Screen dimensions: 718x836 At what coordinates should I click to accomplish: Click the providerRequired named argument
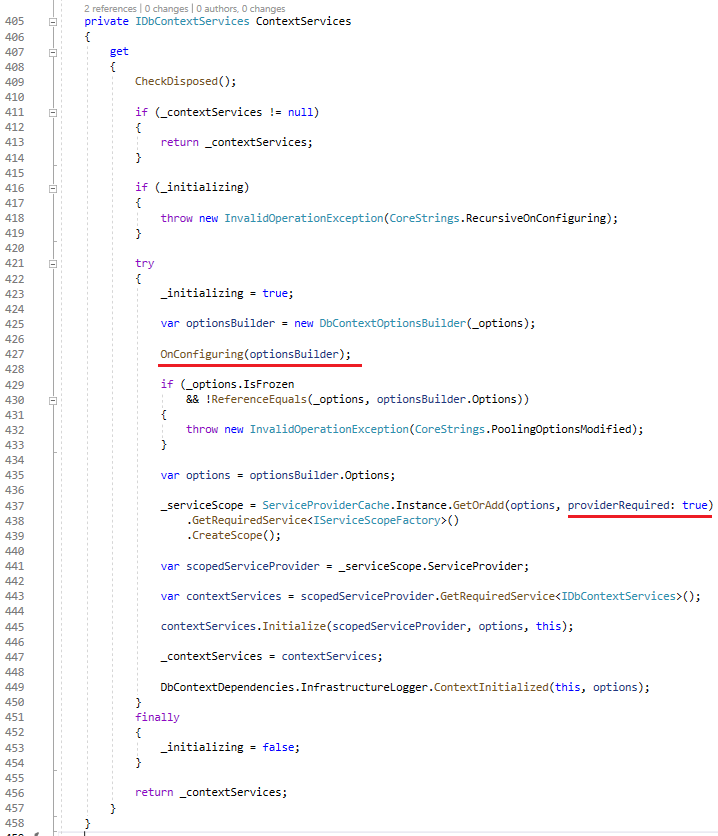click(620, 506)
